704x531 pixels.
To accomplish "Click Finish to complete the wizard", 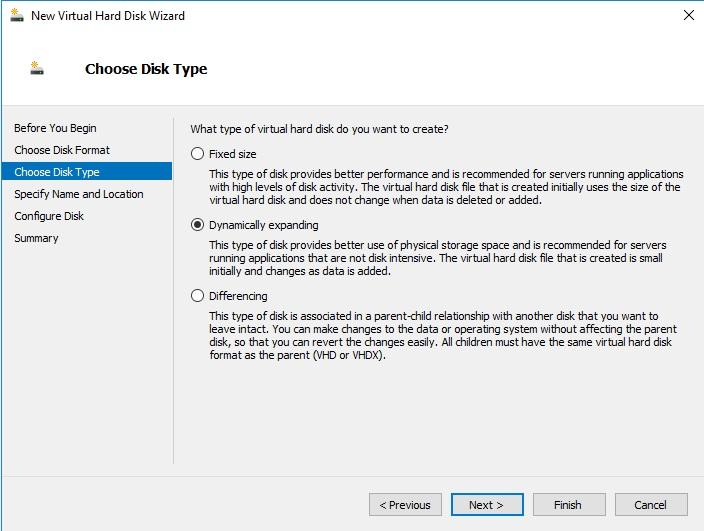I will tap(568, 505).
